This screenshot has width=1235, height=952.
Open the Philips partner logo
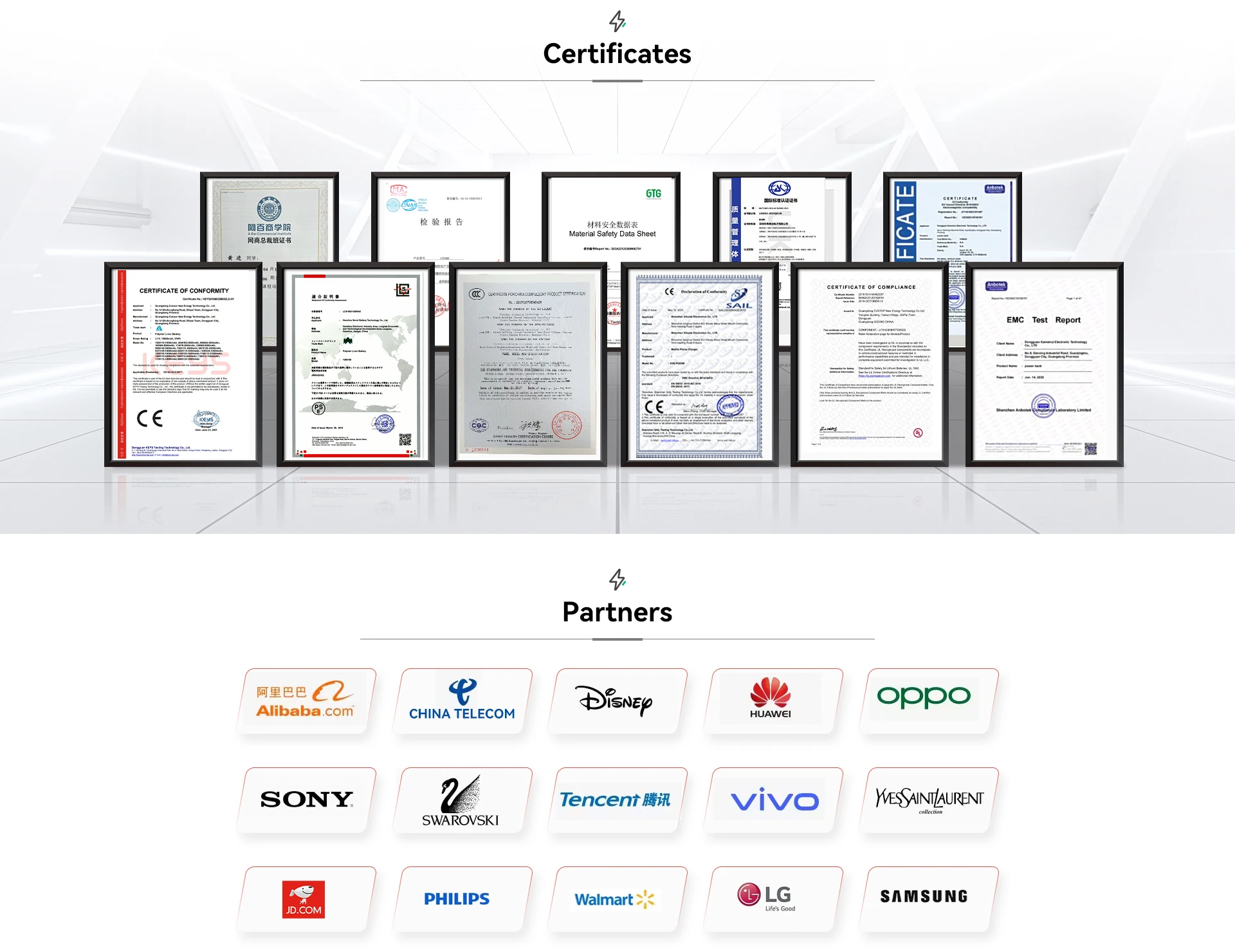(x=457, y=899)
